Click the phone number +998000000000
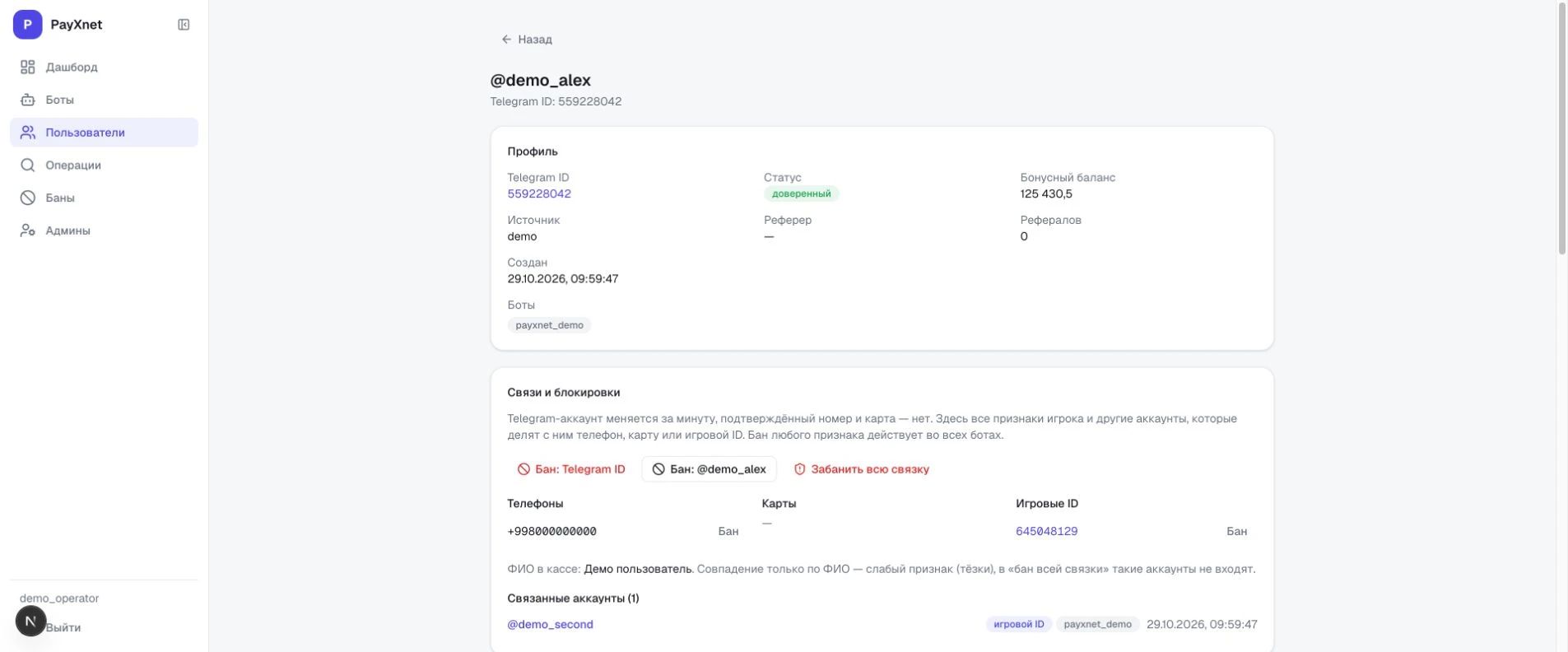 click(x=551, y=532)
